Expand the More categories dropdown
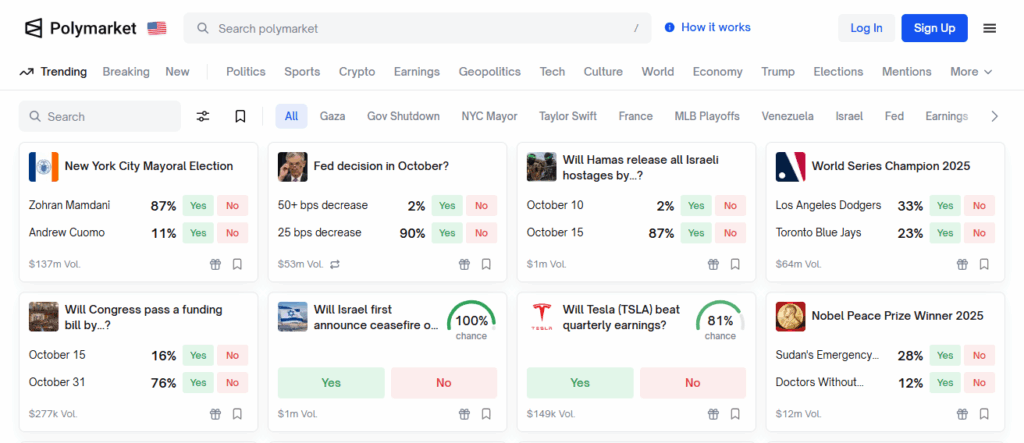The image size is (1024, 443). tap(971, 72)
